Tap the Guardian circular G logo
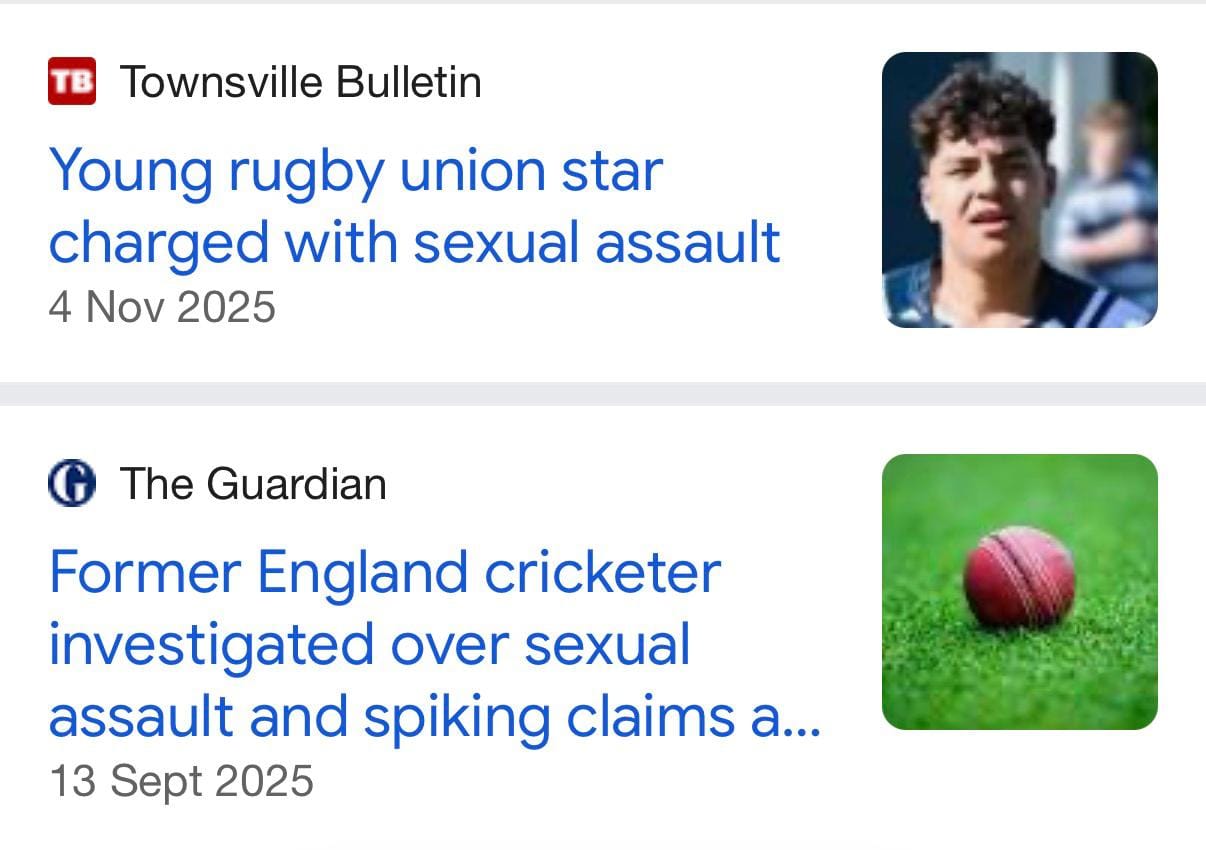Image resolution: width=1206 pixels, height=850 pixels. click(72, 485)
